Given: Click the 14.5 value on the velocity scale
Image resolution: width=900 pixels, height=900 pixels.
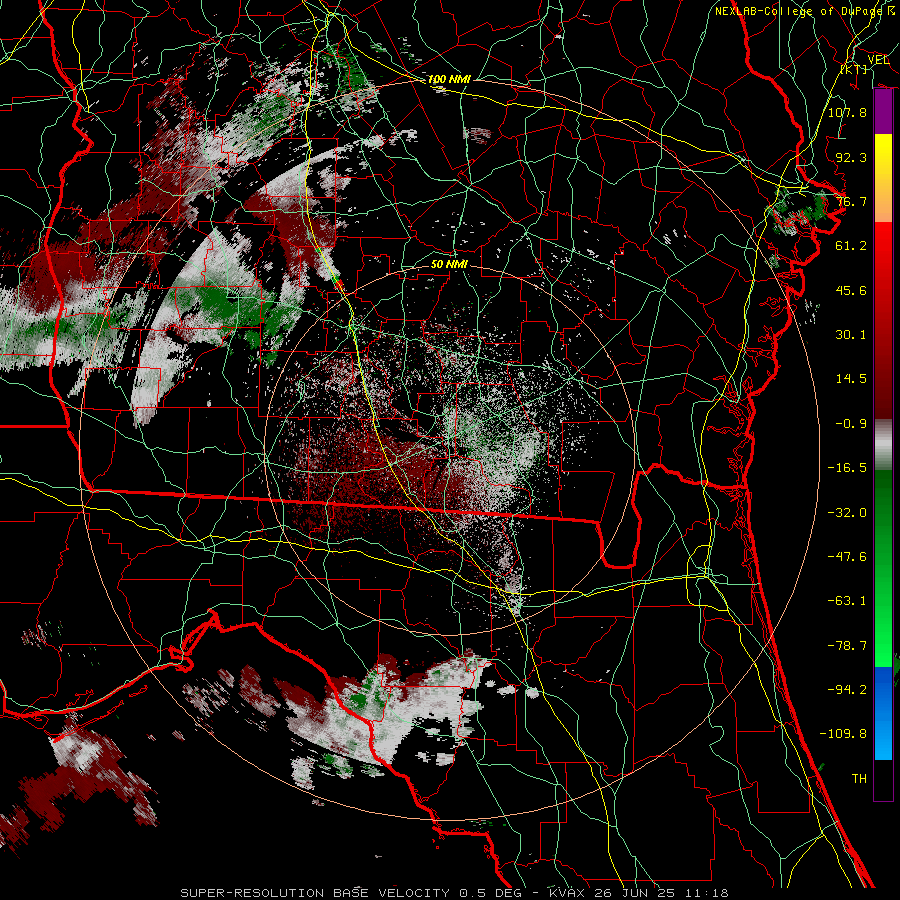Looking at the screenshot, I should coord(851,379).
